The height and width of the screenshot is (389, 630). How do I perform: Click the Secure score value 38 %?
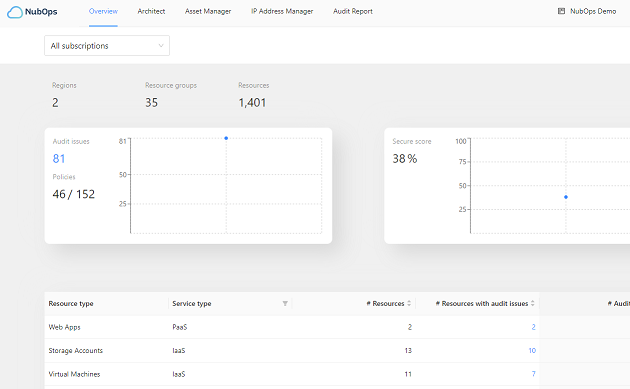click(405, 159)
